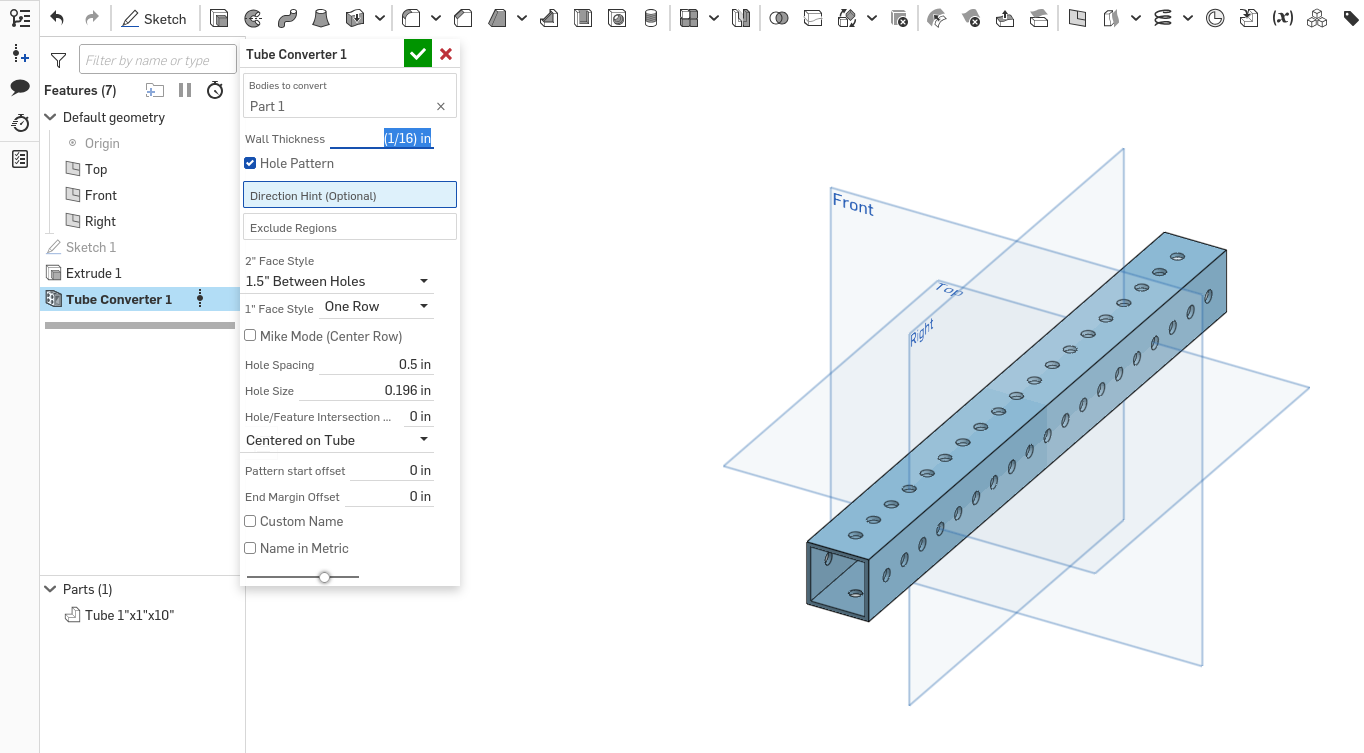Click the Undo arrow
The width and height of the screenshot is (1364, 753).
click(x=57, y=18)
